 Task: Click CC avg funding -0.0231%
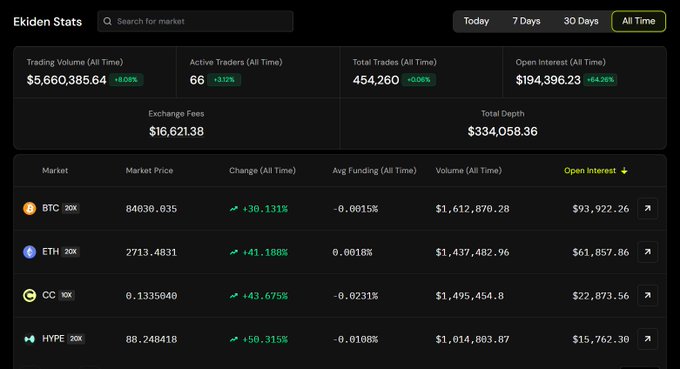355,296
